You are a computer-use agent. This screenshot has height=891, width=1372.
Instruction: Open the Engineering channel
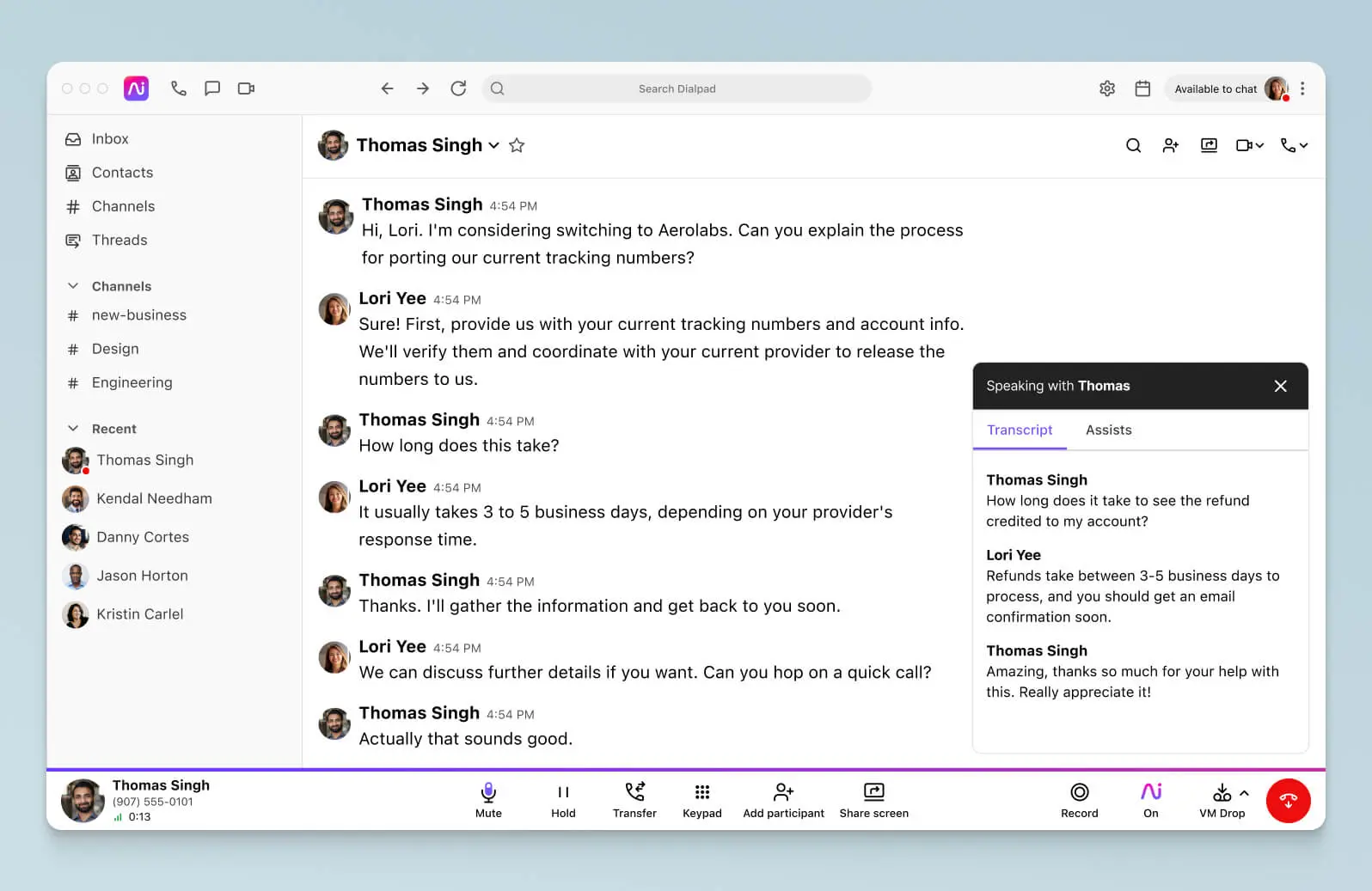[132, 382]
